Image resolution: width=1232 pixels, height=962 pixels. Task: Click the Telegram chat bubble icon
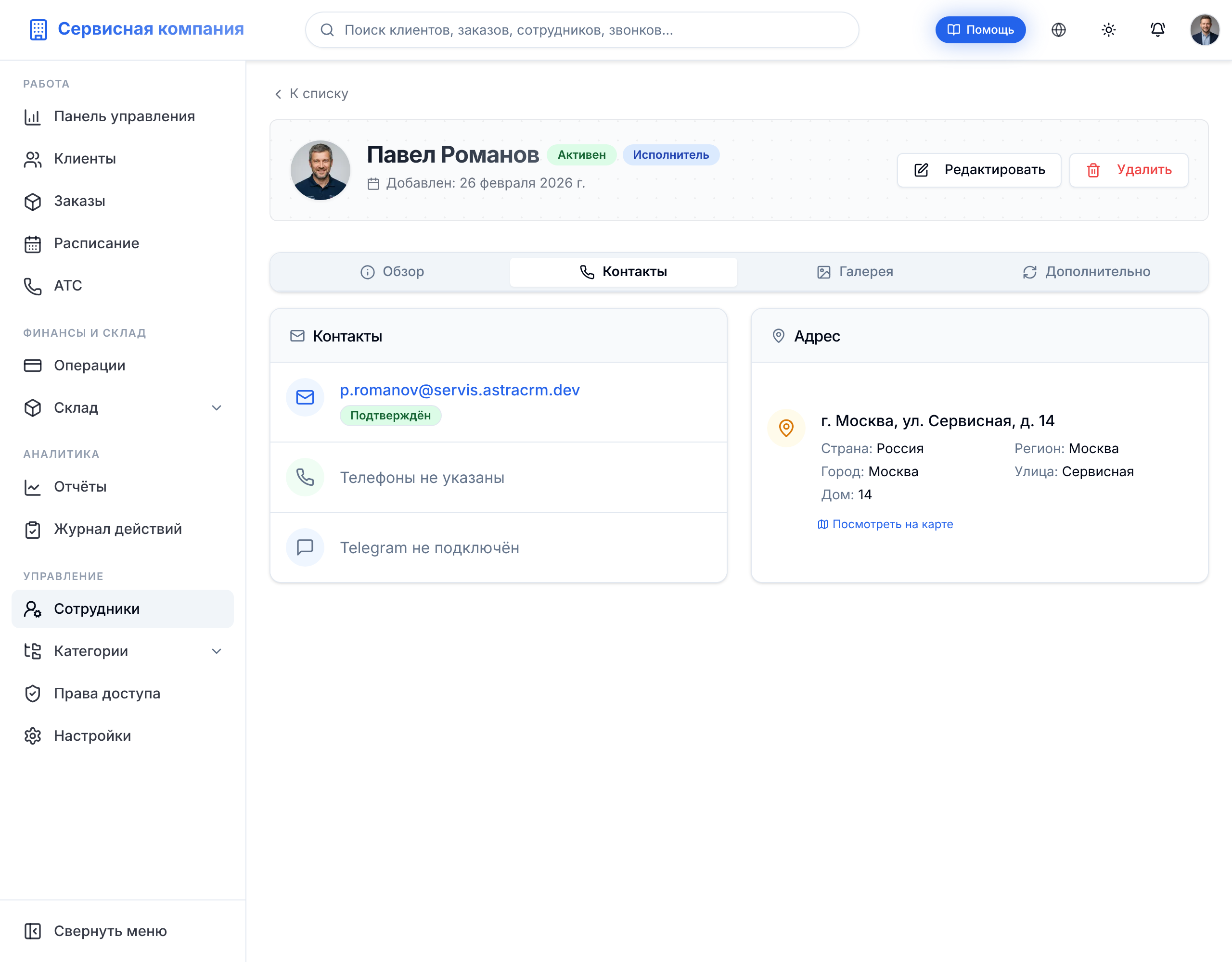pos(305,547)
